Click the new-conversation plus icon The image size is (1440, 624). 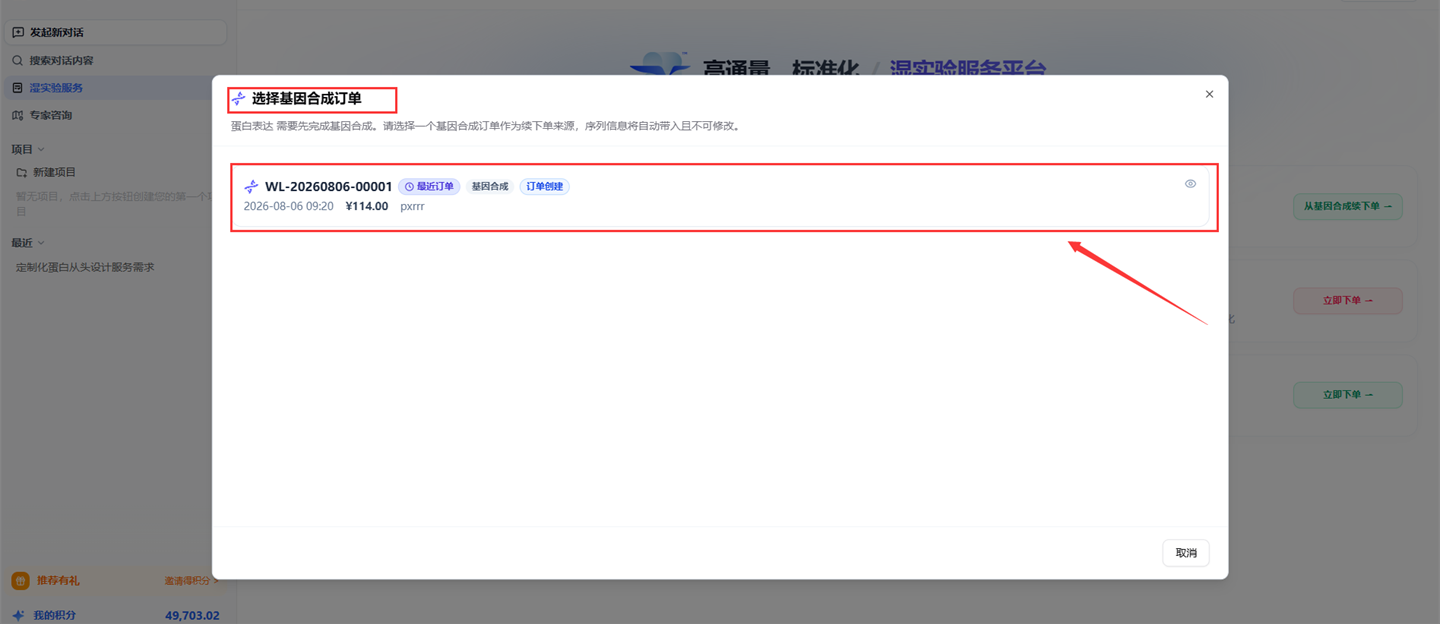coord(18,32)
